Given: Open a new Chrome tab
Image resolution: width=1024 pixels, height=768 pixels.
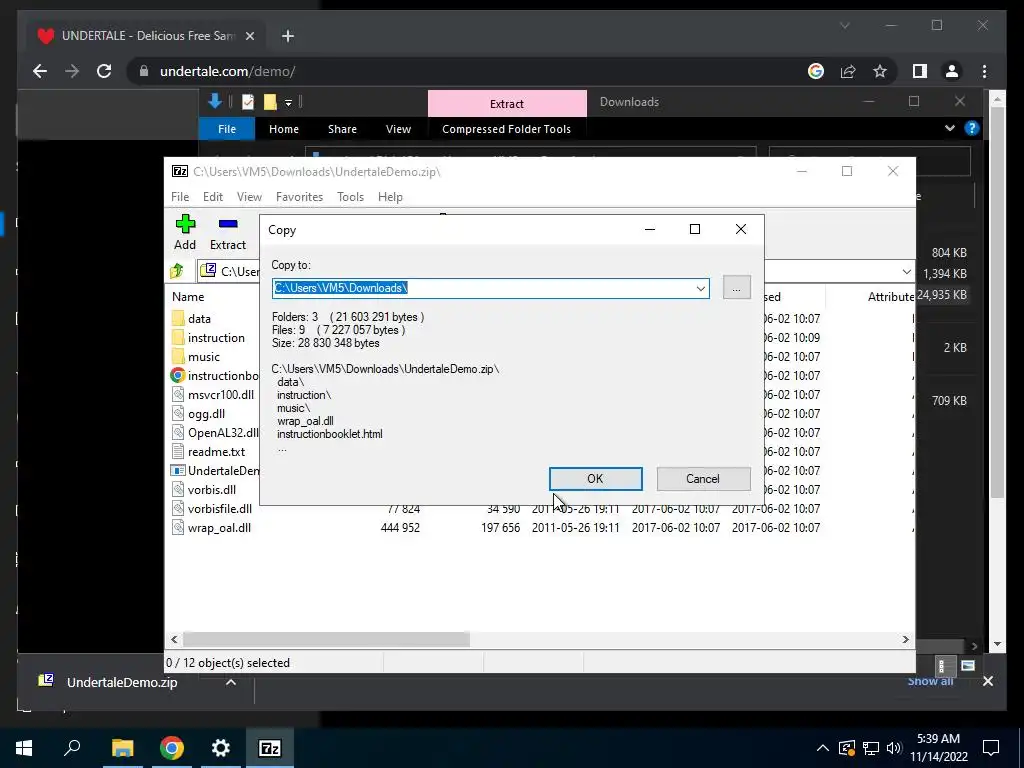Looking at the screenshot, I should pos(287,36).
